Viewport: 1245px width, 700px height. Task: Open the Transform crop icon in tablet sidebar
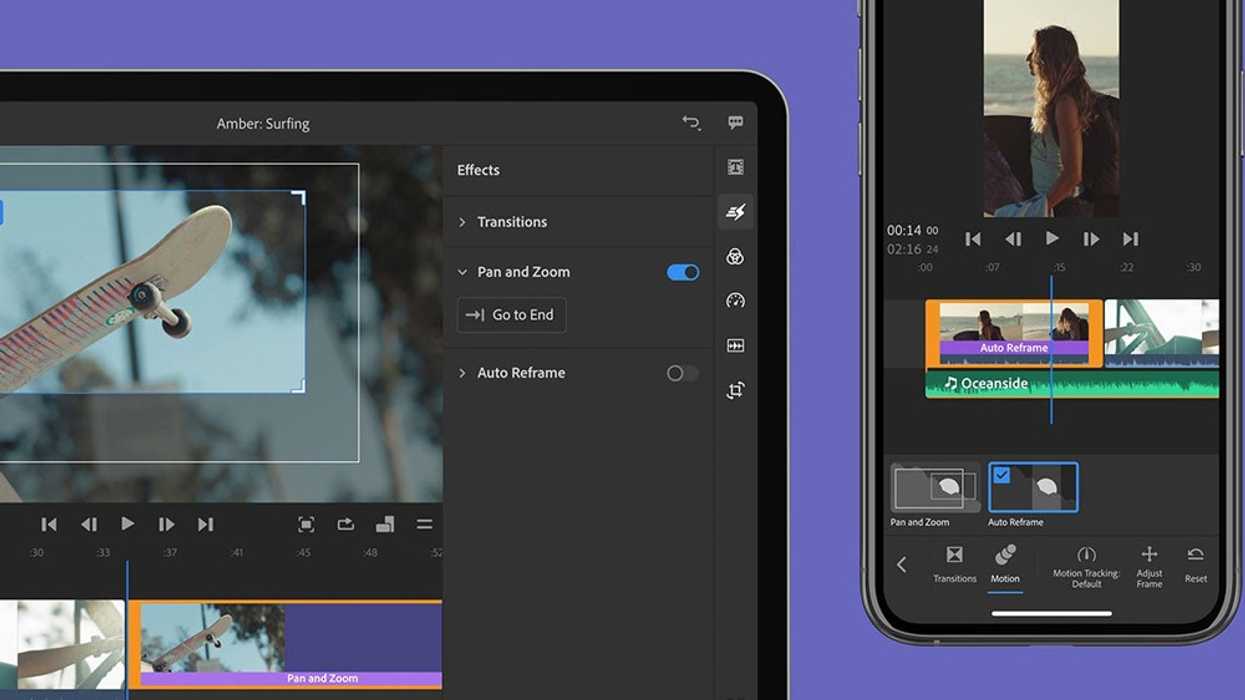point(735,390)
